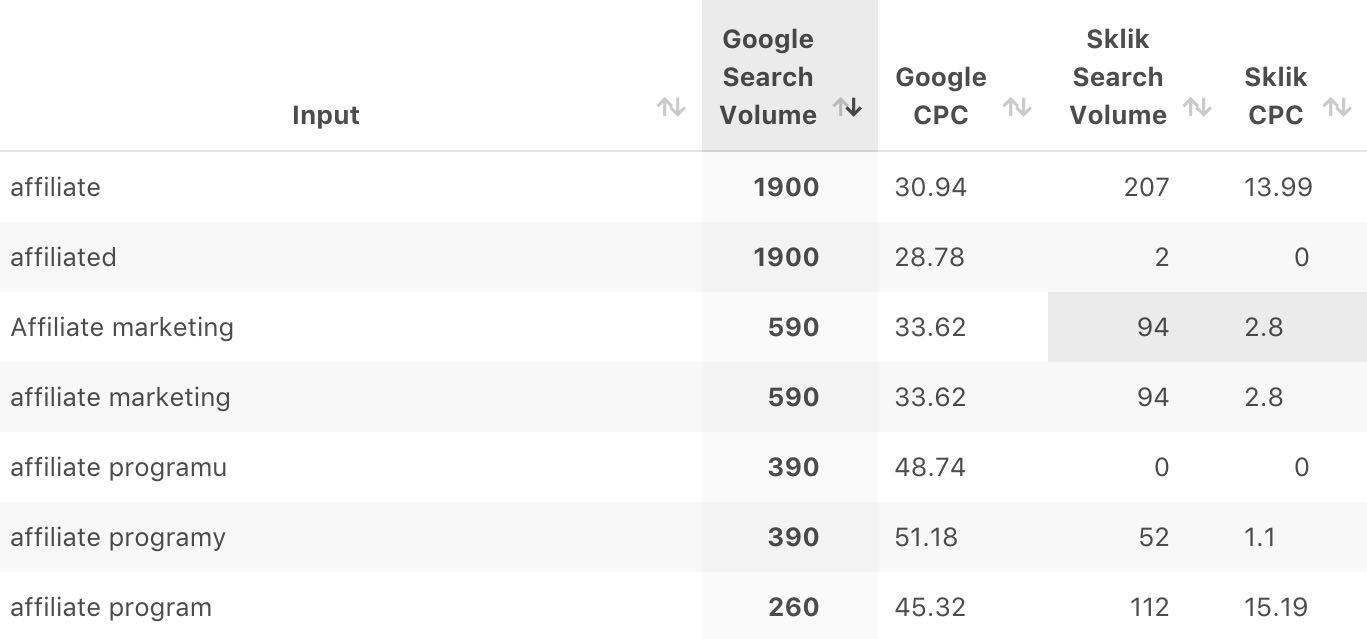Click sort arrows next to Input column
1367x639 pixels.
(x=671, y=107)
